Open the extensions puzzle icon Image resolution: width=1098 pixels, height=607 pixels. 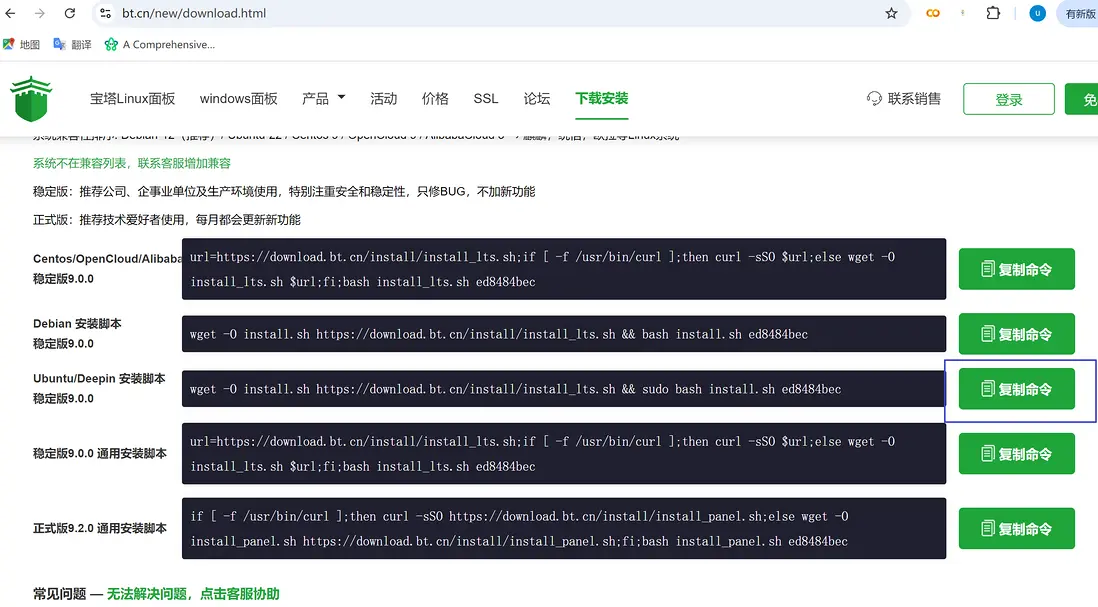click(993, 13)
